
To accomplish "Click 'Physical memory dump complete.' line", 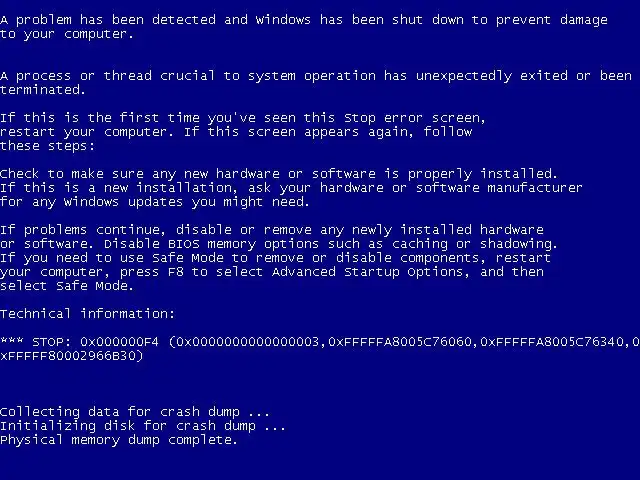I will click(119, 440).
